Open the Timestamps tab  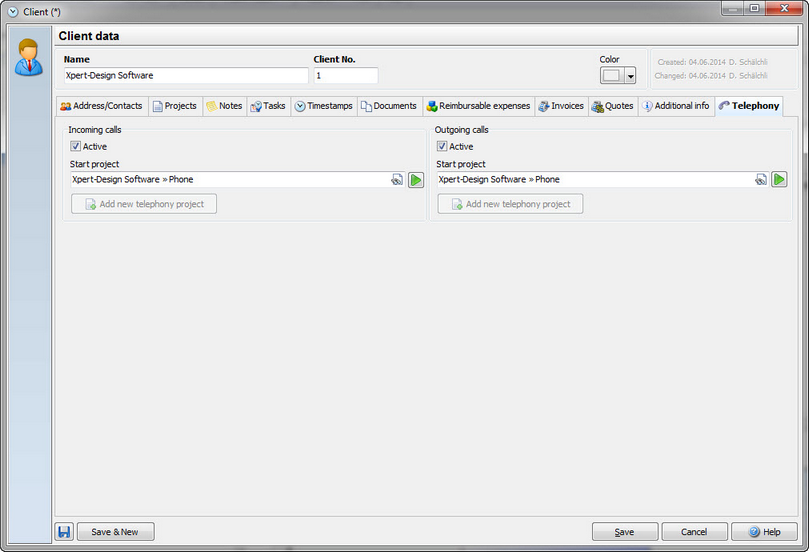click(324, 106)
